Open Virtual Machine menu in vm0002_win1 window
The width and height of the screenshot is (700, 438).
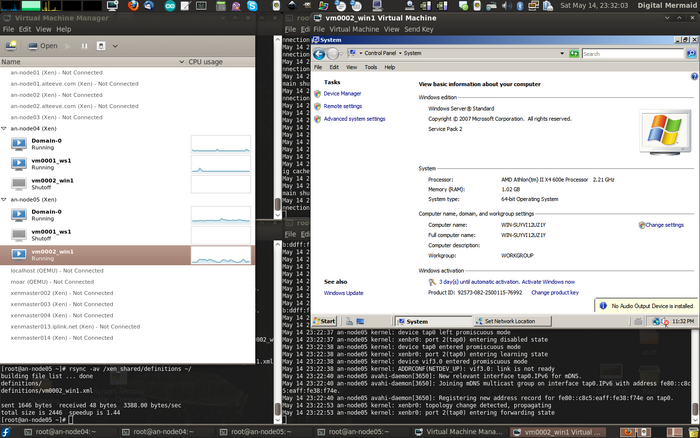tap(354, 29)
